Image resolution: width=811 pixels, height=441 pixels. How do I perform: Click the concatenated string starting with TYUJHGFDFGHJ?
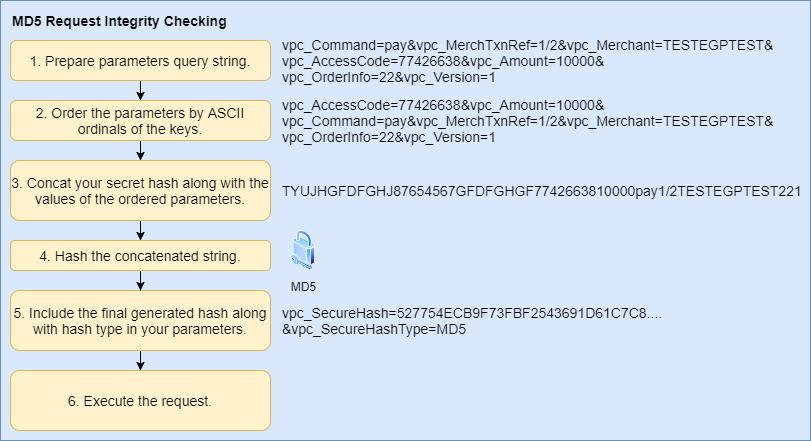[x=541, y=191]
